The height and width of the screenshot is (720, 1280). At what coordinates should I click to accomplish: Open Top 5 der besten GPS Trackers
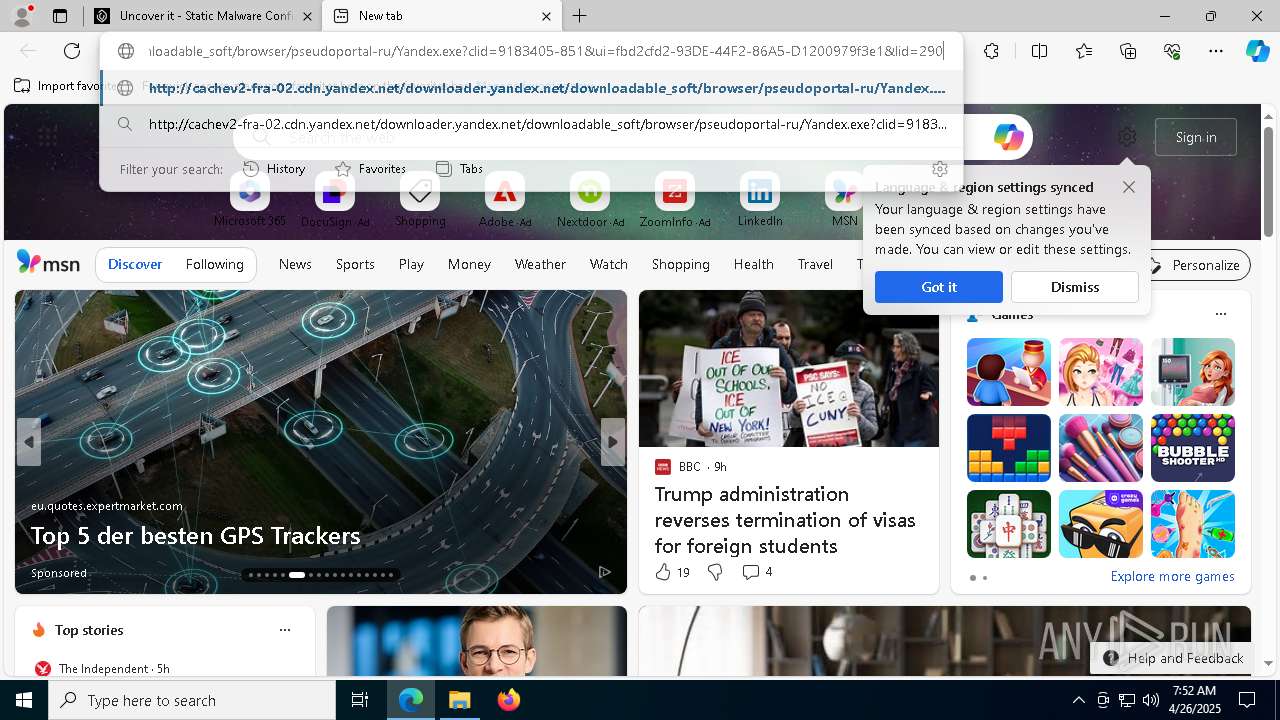(195, 536)
